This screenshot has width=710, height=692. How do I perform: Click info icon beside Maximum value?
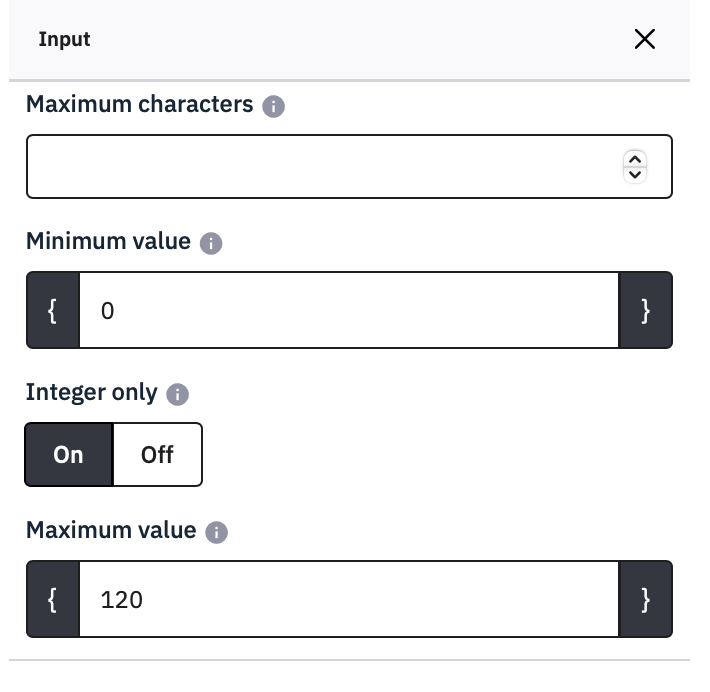(216, 532)
